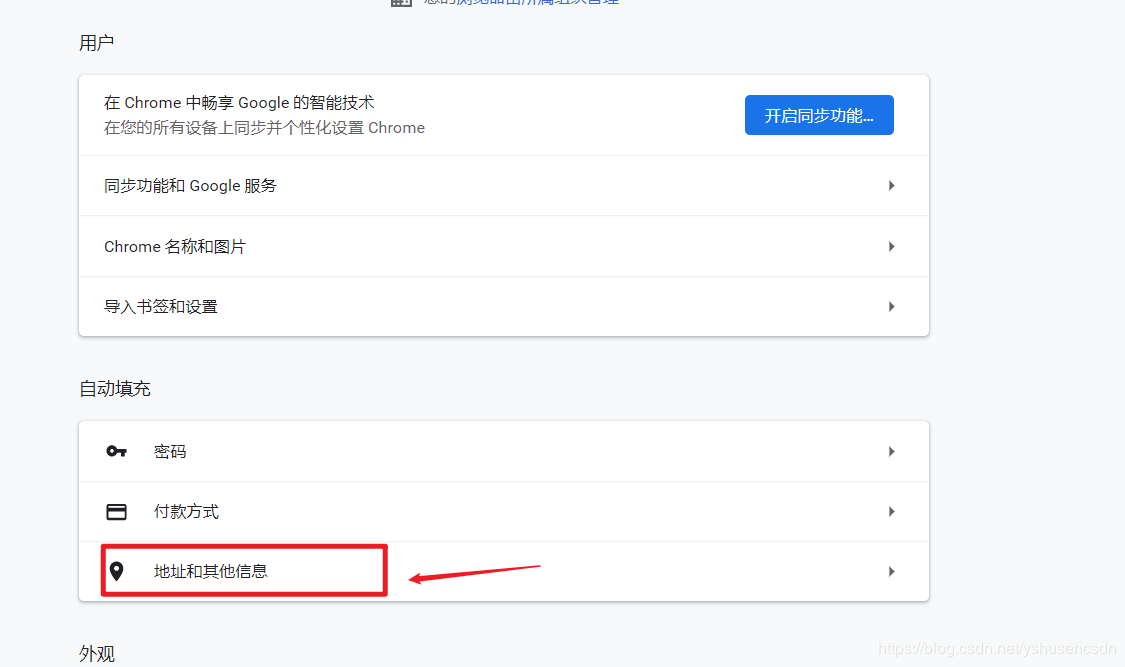Open the highlighted 地址和其他信息 label

coord(211,572)
